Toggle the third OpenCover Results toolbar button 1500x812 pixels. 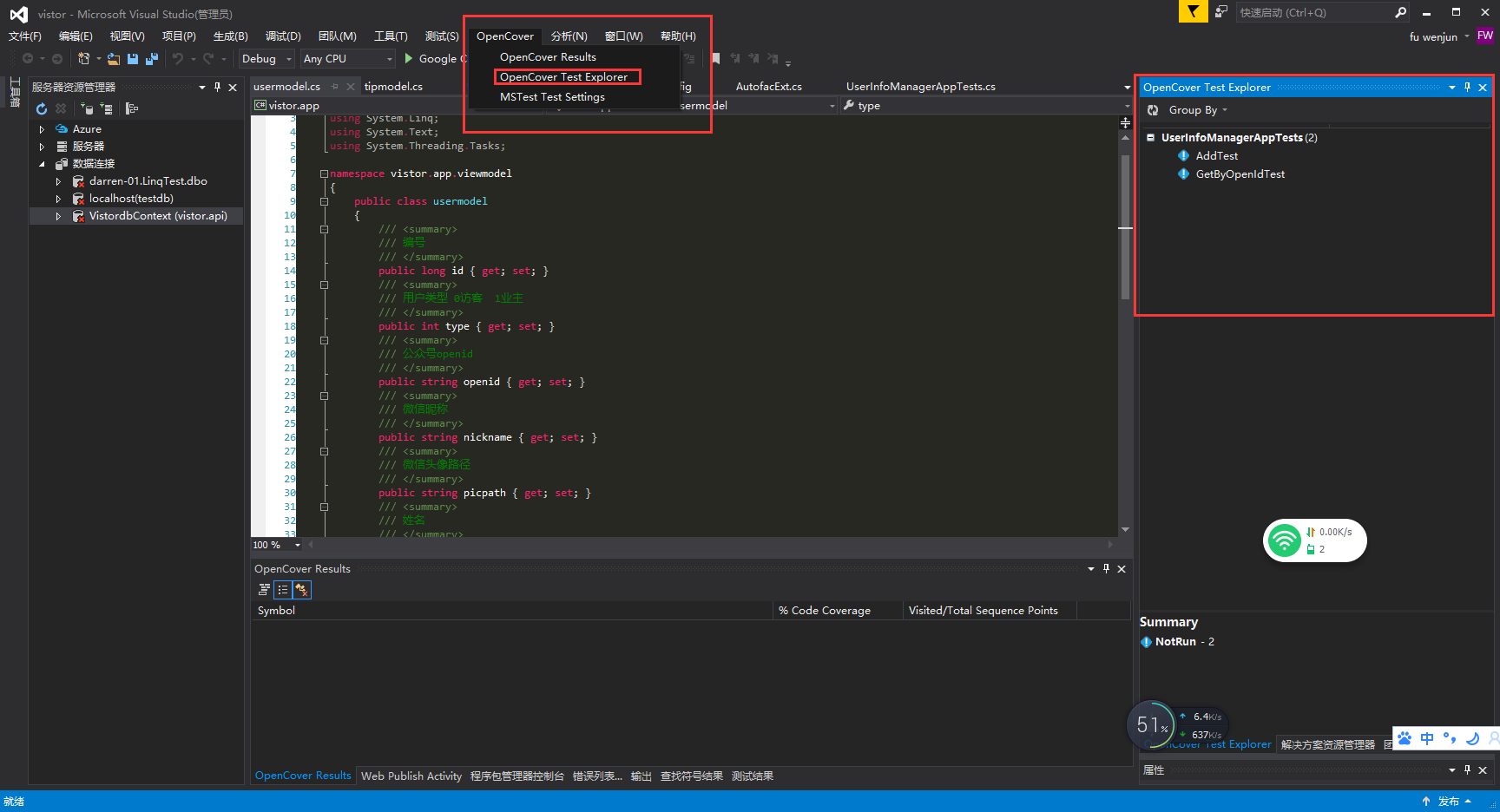[x=301, y=590]
